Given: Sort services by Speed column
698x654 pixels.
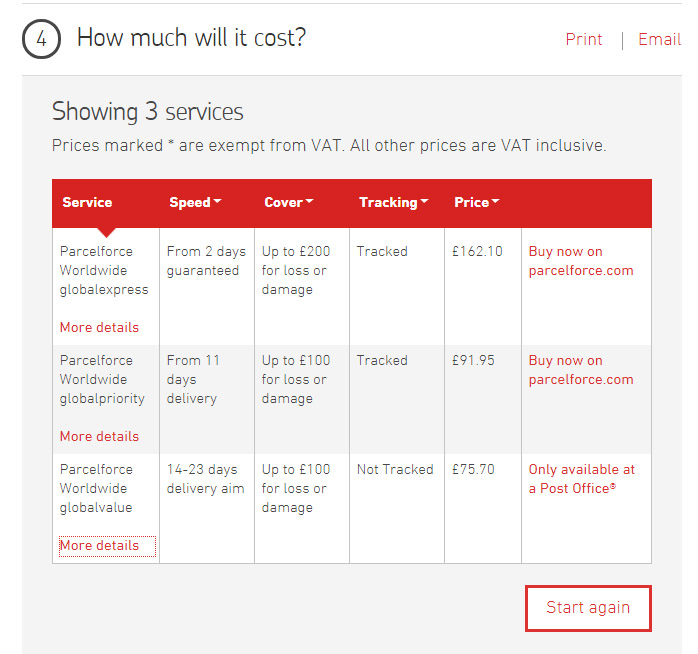Looking at the screenshot, I should [195, 202].
